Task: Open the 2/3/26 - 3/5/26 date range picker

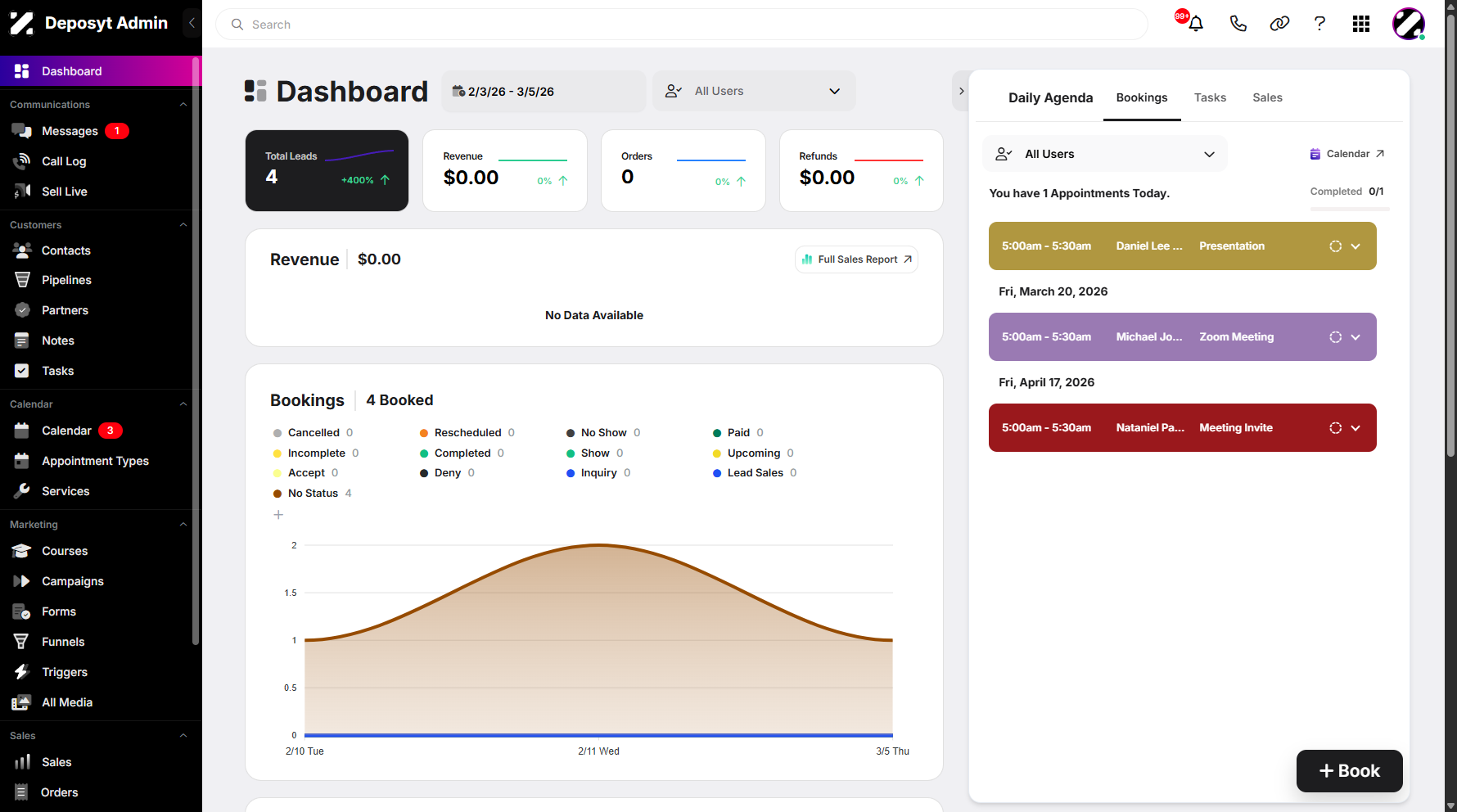Action: [544, 92]
